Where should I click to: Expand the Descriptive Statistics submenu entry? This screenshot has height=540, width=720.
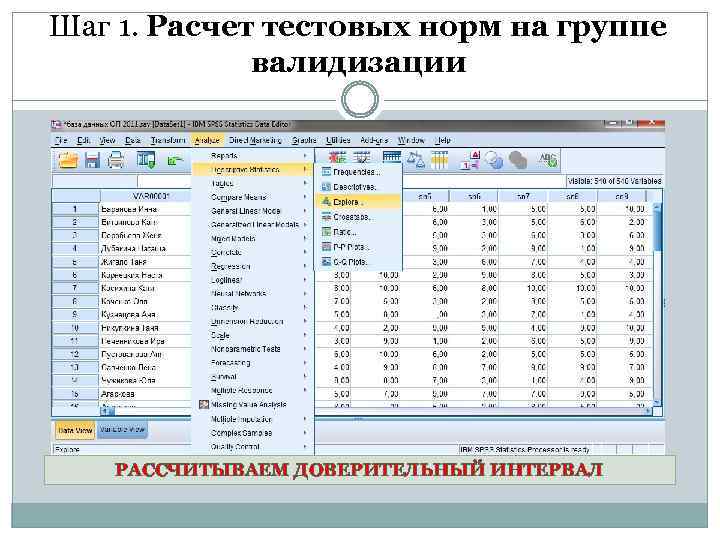click(x=253, y=170)
